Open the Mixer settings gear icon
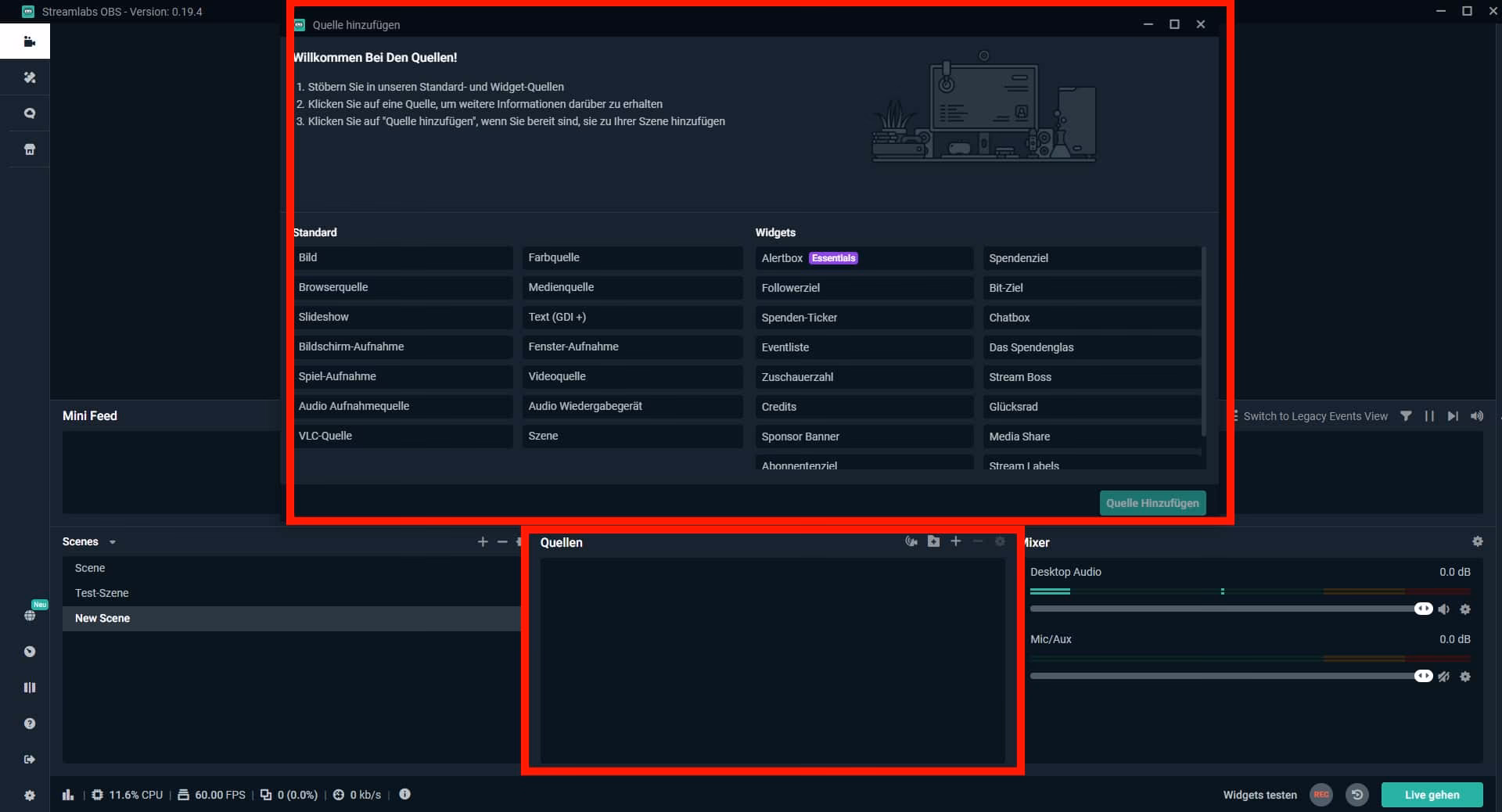Viewport: 1502px width, 812px height. (x=1479, y=542)
